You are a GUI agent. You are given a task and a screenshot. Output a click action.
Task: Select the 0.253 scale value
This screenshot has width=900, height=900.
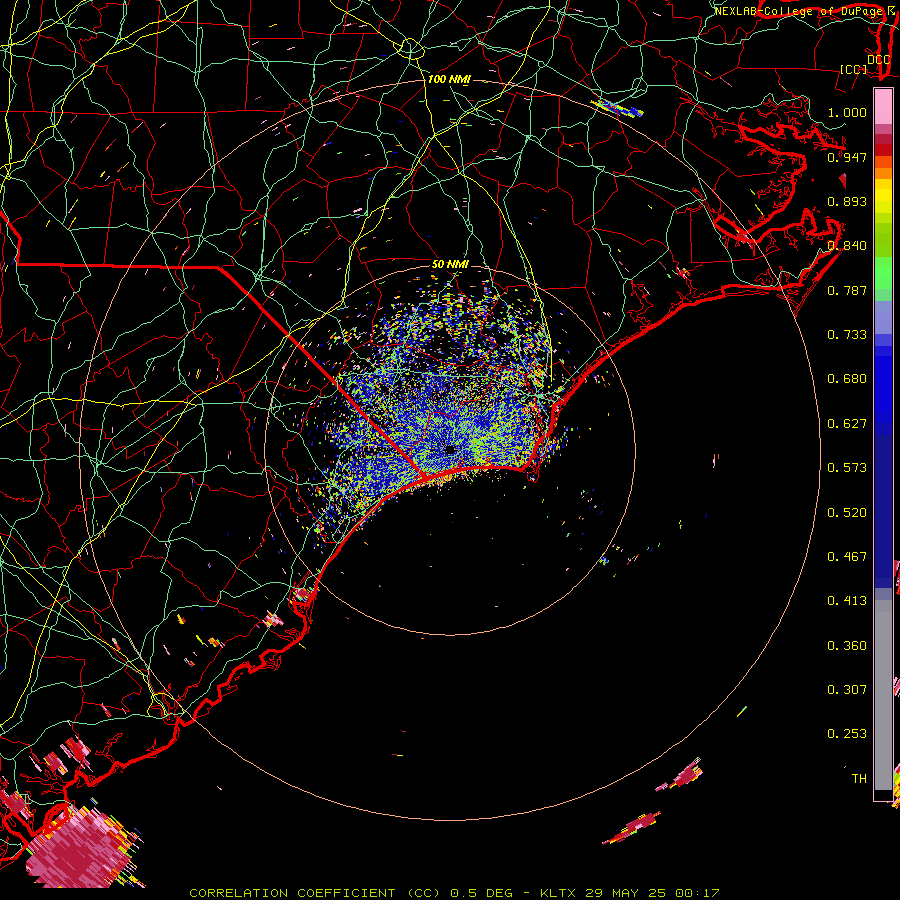(x=847, y=734)
